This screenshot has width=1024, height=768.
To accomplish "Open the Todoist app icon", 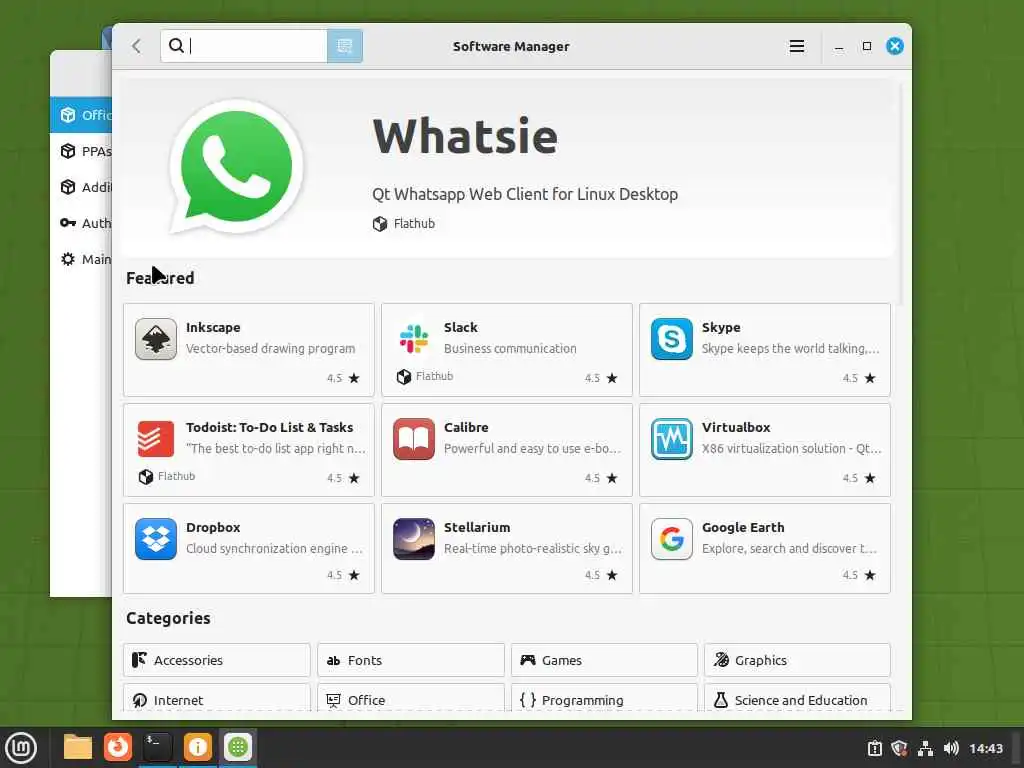I will (156, 439).
